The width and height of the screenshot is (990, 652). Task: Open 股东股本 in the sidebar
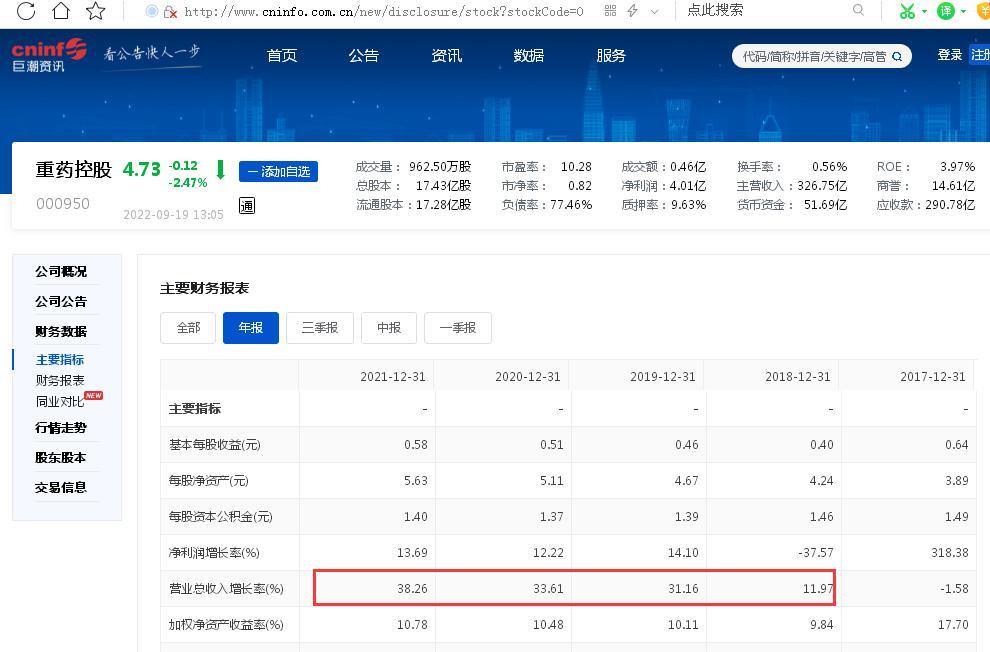coord(61,458)
